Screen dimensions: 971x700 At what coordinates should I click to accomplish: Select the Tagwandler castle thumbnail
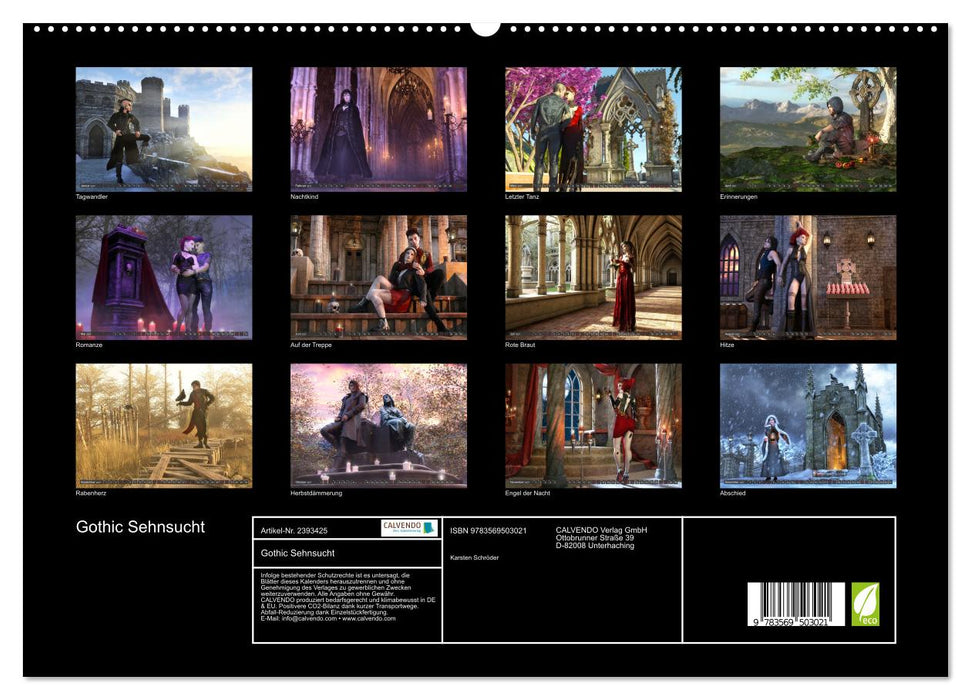coord(163,129)
